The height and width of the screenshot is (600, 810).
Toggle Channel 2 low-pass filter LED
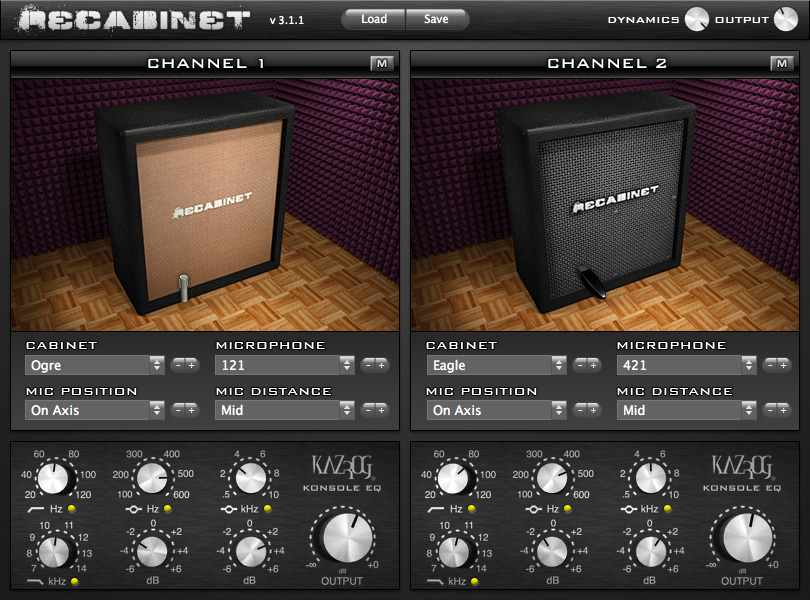click(475, 581)
